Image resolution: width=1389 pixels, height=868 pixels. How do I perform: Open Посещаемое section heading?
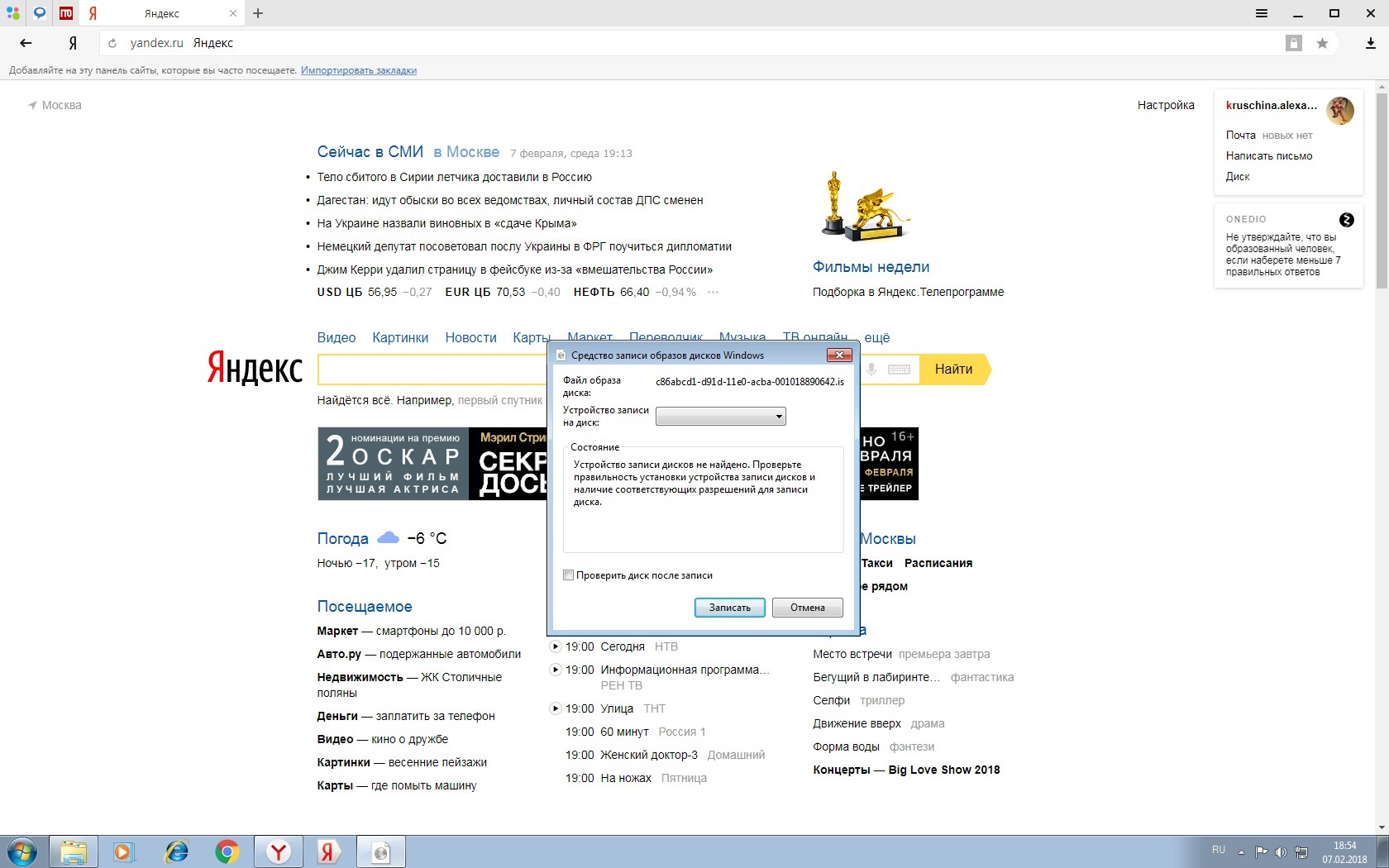(x=365, y=606)
